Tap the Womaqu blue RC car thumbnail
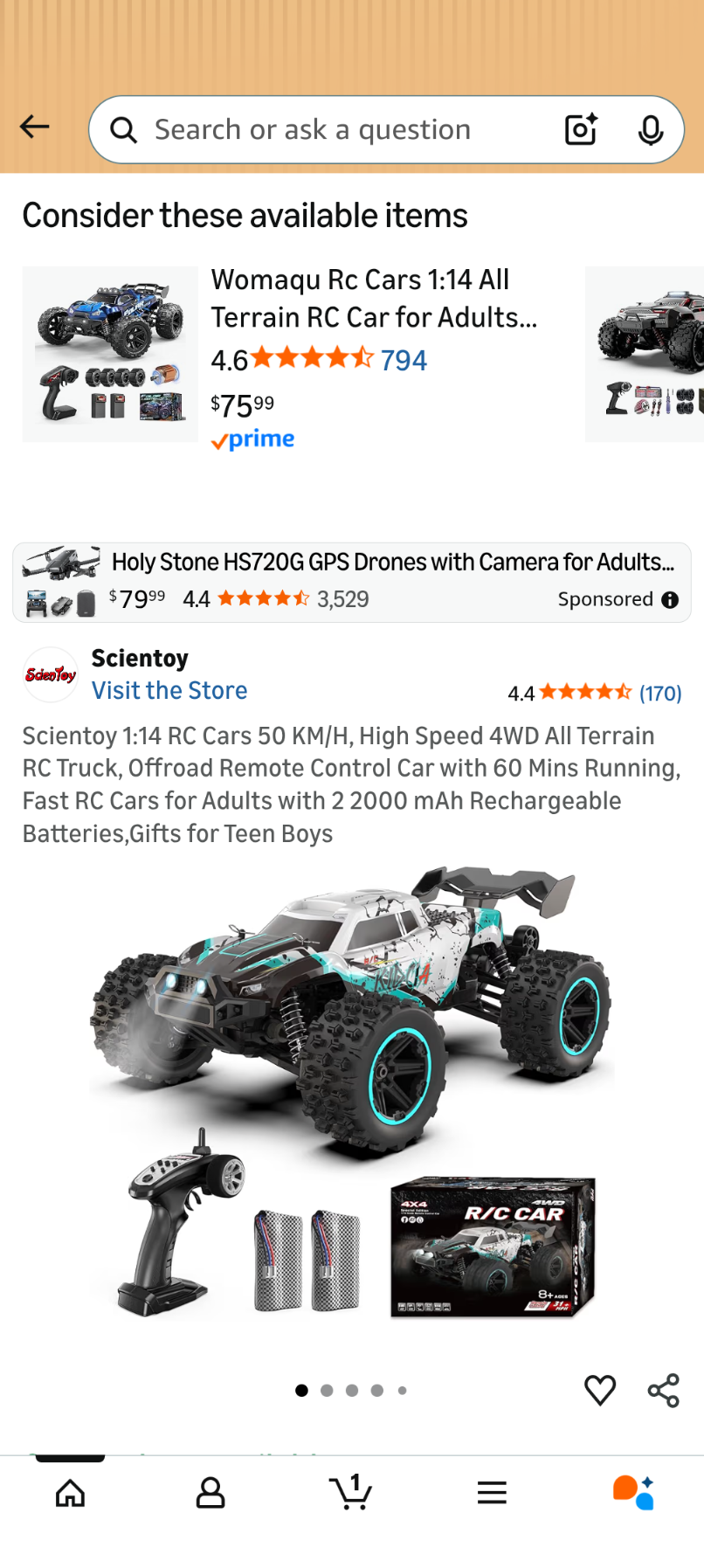The height and width of the screenshot is (1568, 704). point(110,354)
